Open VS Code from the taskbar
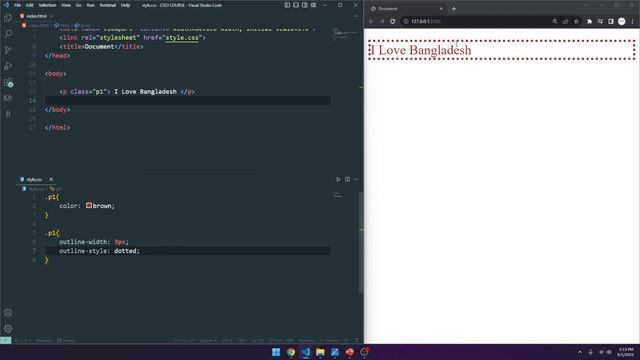 pos(305,352)
